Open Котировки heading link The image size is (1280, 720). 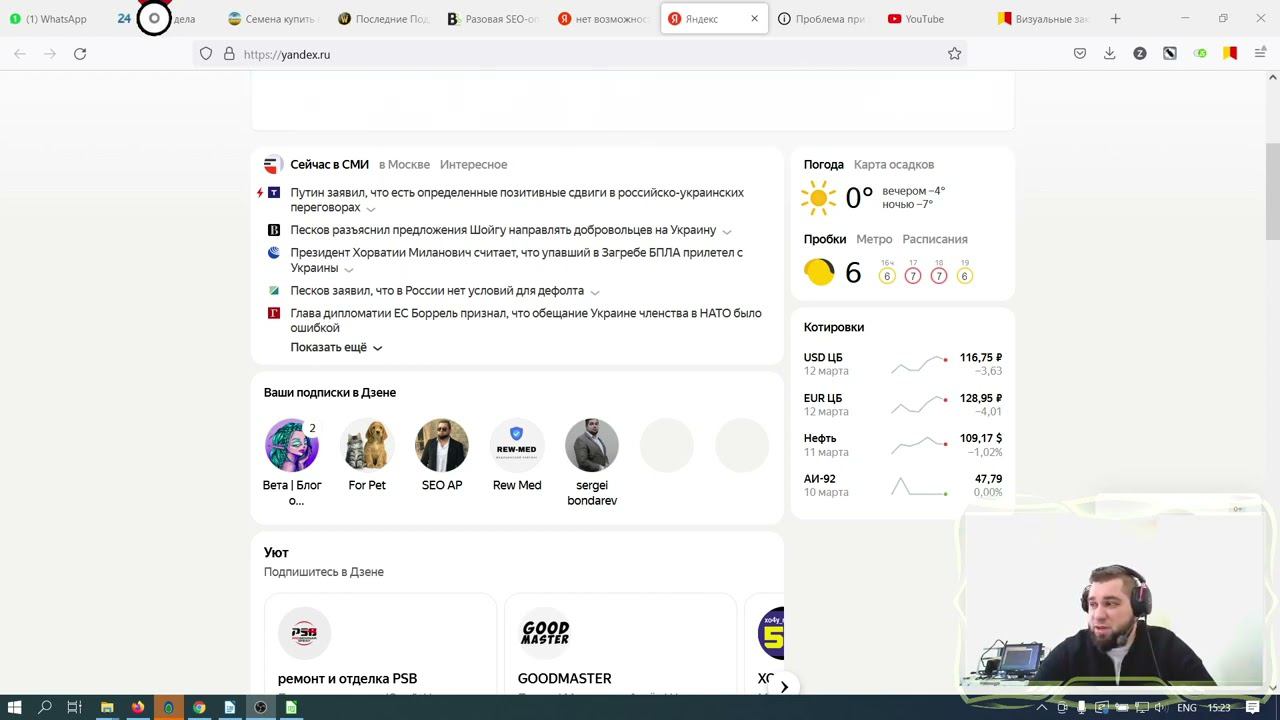[834, 327]
